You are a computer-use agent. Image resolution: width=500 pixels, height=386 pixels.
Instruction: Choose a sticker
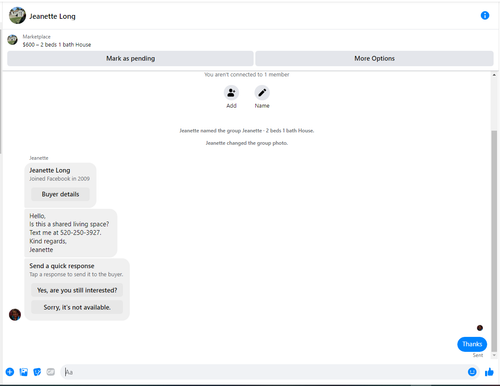(x=37, y=372)
